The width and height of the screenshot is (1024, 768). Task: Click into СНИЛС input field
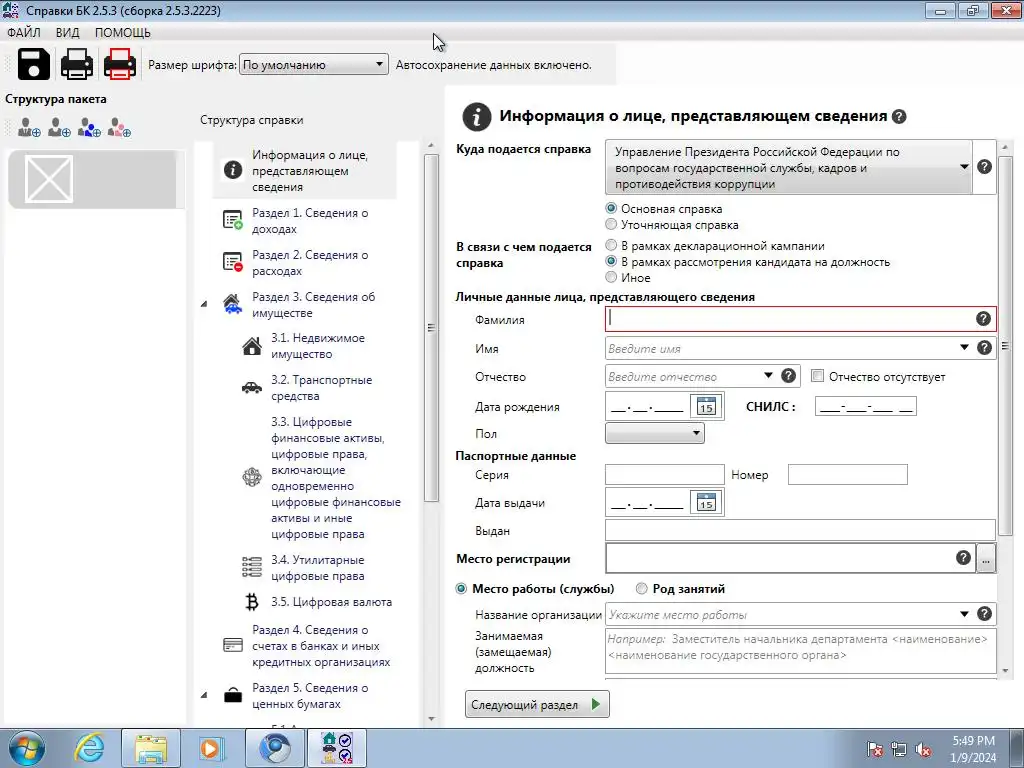(865, 406)
